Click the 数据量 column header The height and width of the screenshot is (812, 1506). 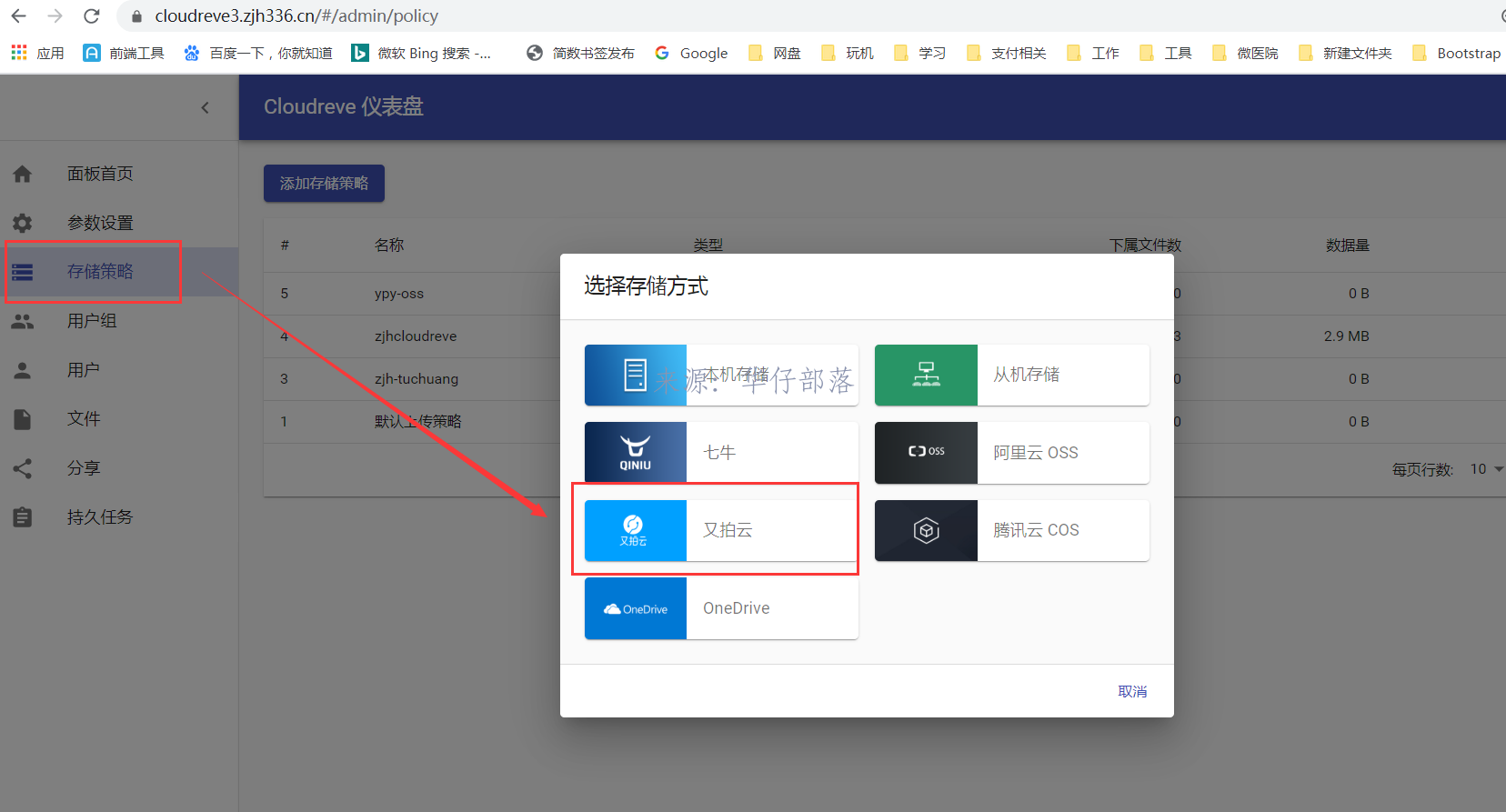[x=1347, y=246]
